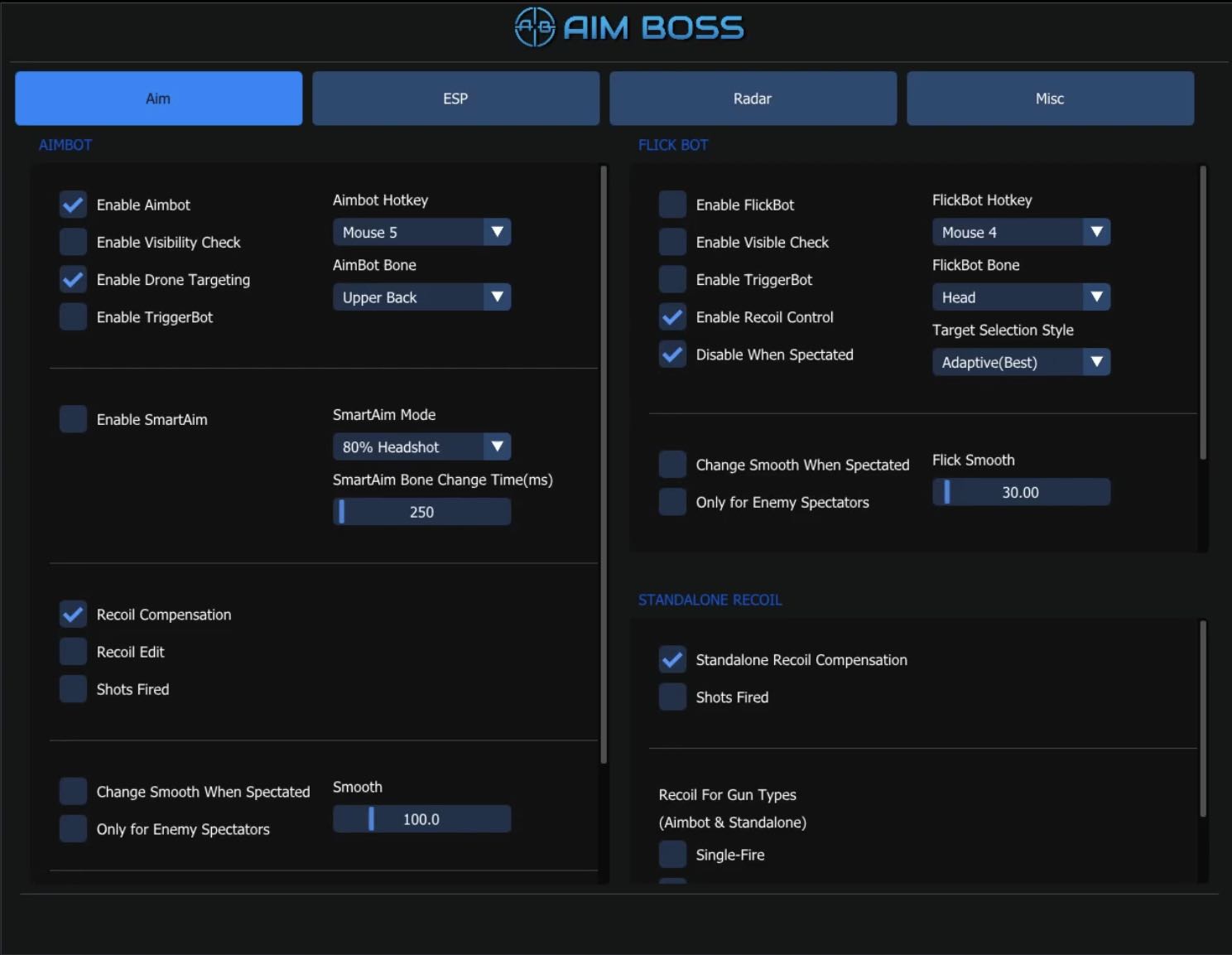Image resolution: width=1232 pixels, height=955 pixels.
Task: Click the Recoil For Gun Types label
Action: click(728, 795)
